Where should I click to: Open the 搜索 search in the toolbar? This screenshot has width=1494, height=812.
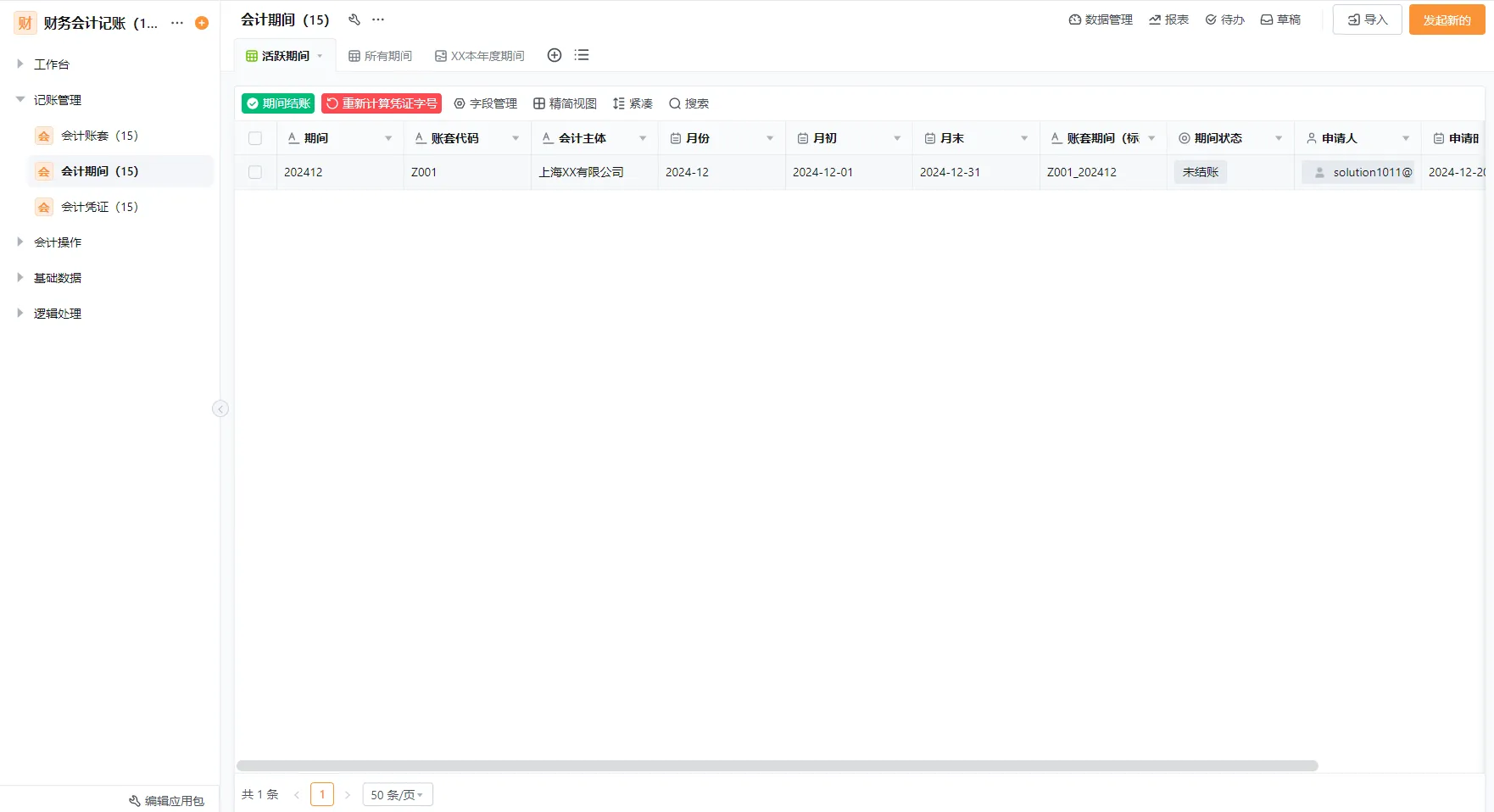(688, 103)
